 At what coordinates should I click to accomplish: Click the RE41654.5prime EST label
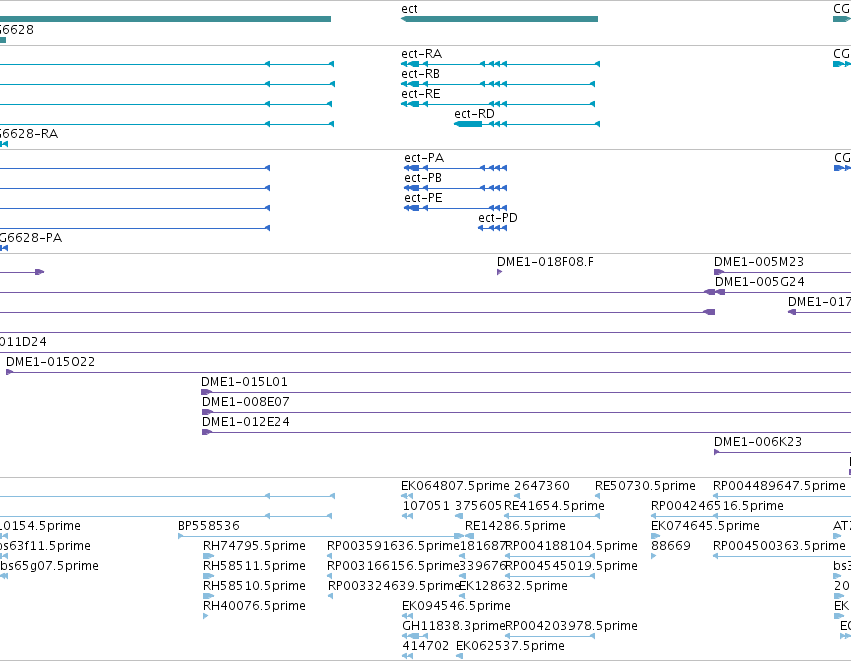[554, 506]
